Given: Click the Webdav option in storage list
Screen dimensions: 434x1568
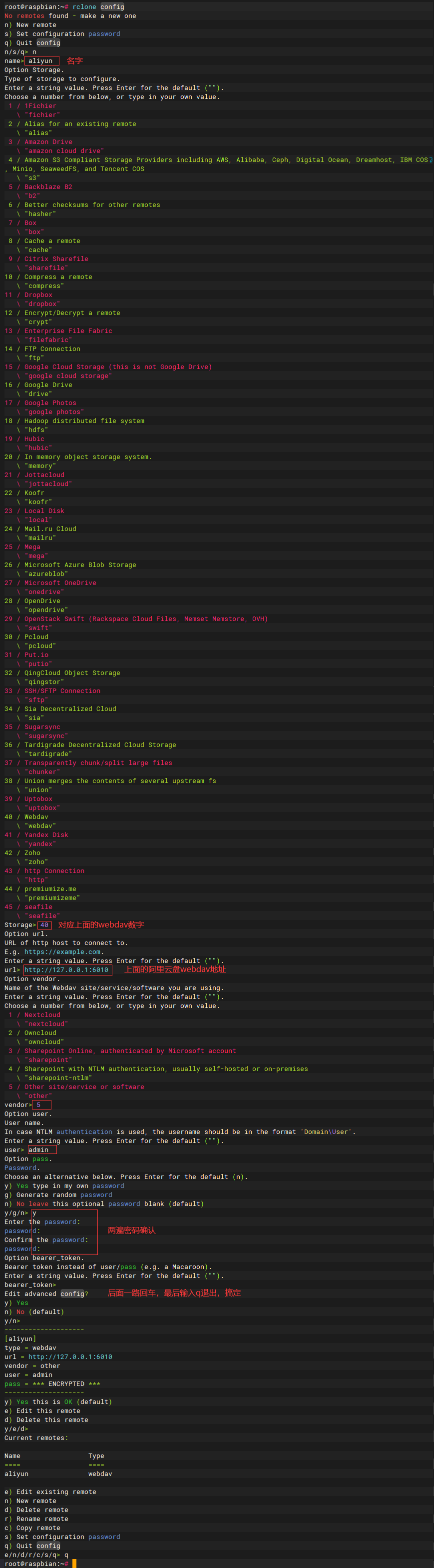Looking at the screenshot, I should [36, 817].
